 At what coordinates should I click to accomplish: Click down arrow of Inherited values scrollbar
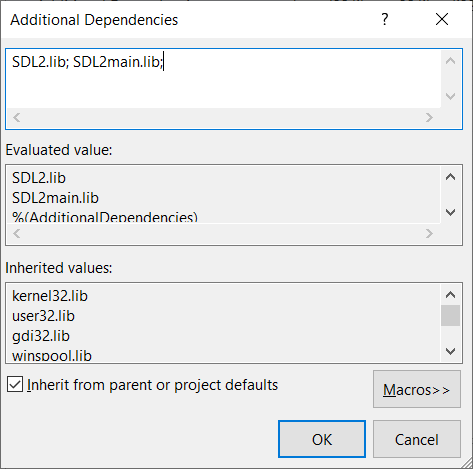(x=451, y=351)
